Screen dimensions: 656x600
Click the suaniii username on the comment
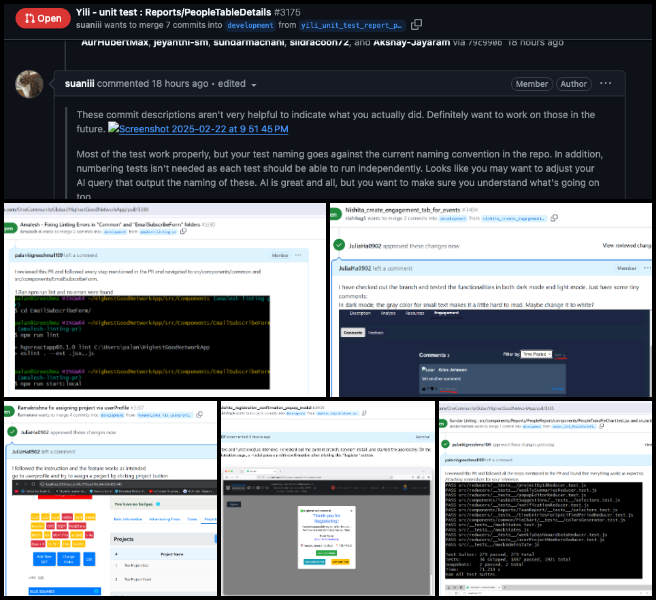click(x=79, y=84)
